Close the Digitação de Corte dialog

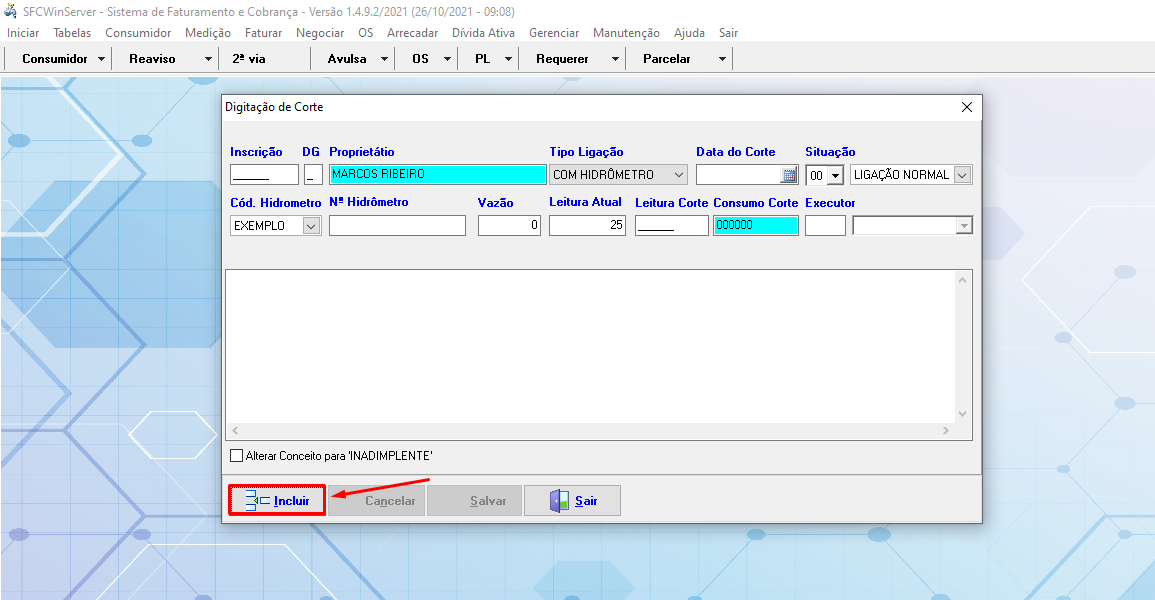[x=966, y=107]
